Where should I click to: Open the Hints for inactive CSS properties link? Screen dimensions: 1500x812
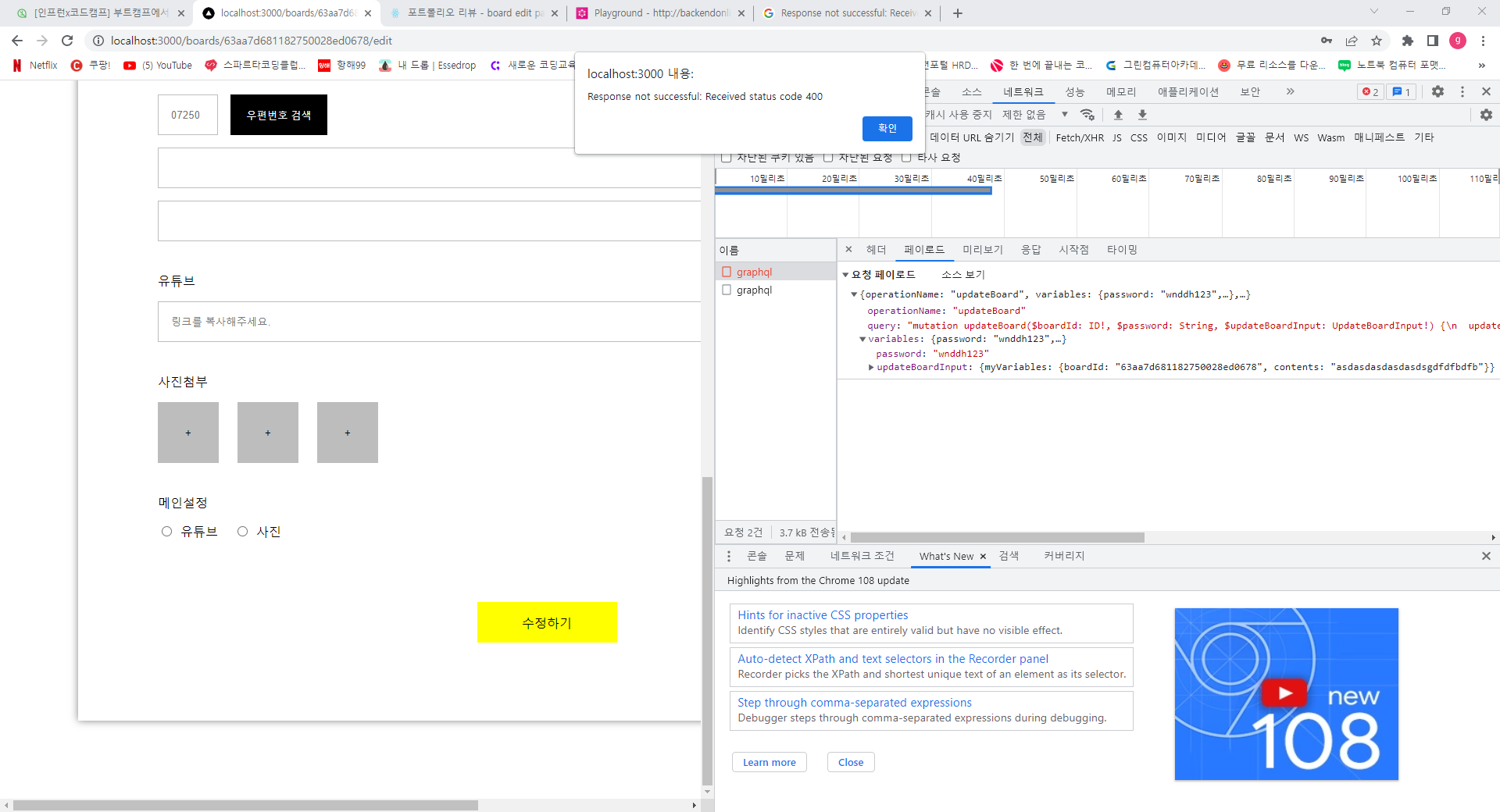coord(823,615)
